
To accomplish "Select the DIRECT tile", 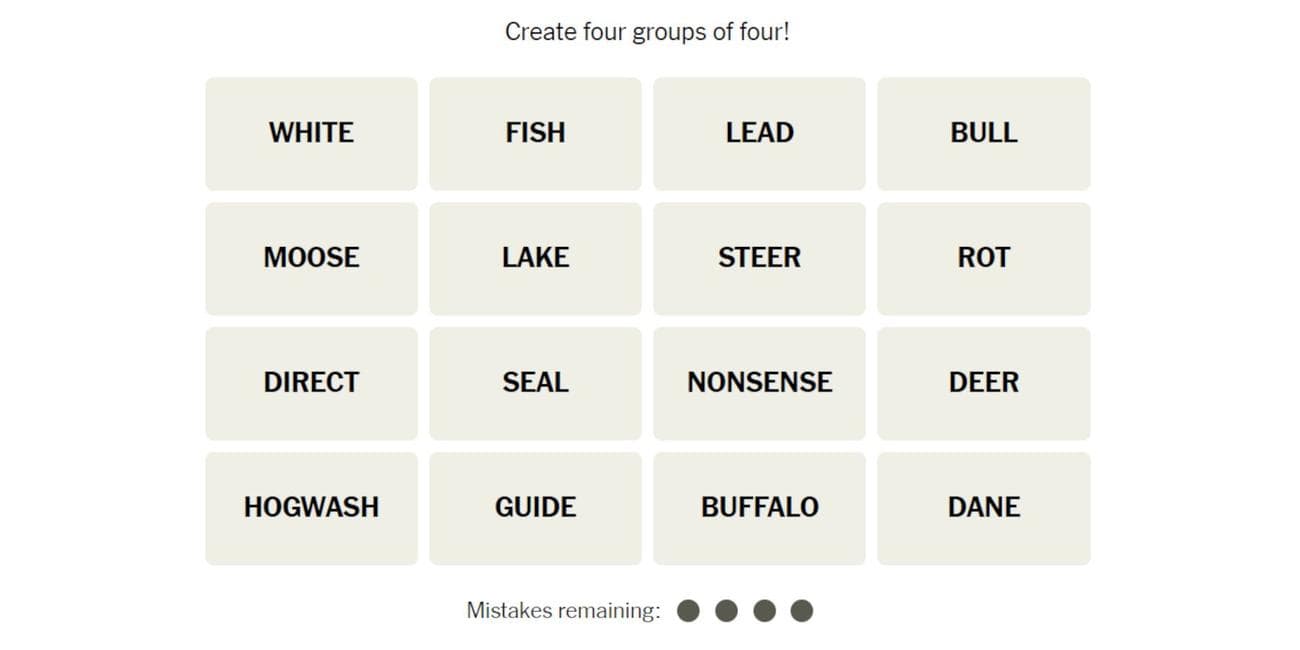I will (311, 383).
